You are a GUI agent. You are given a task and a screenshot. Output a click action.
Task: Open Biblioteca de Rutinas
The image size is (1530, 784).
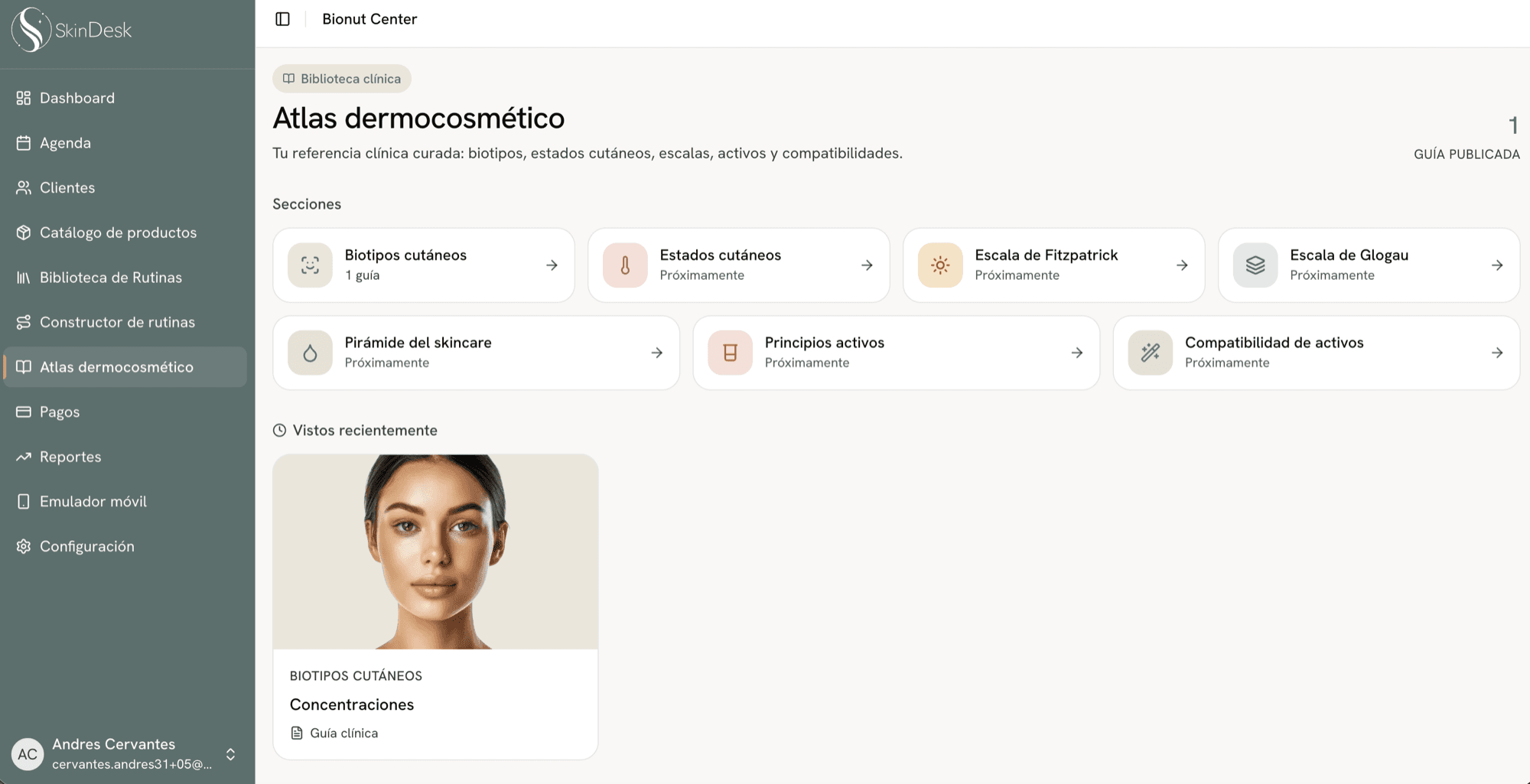(x=125, y=278)
